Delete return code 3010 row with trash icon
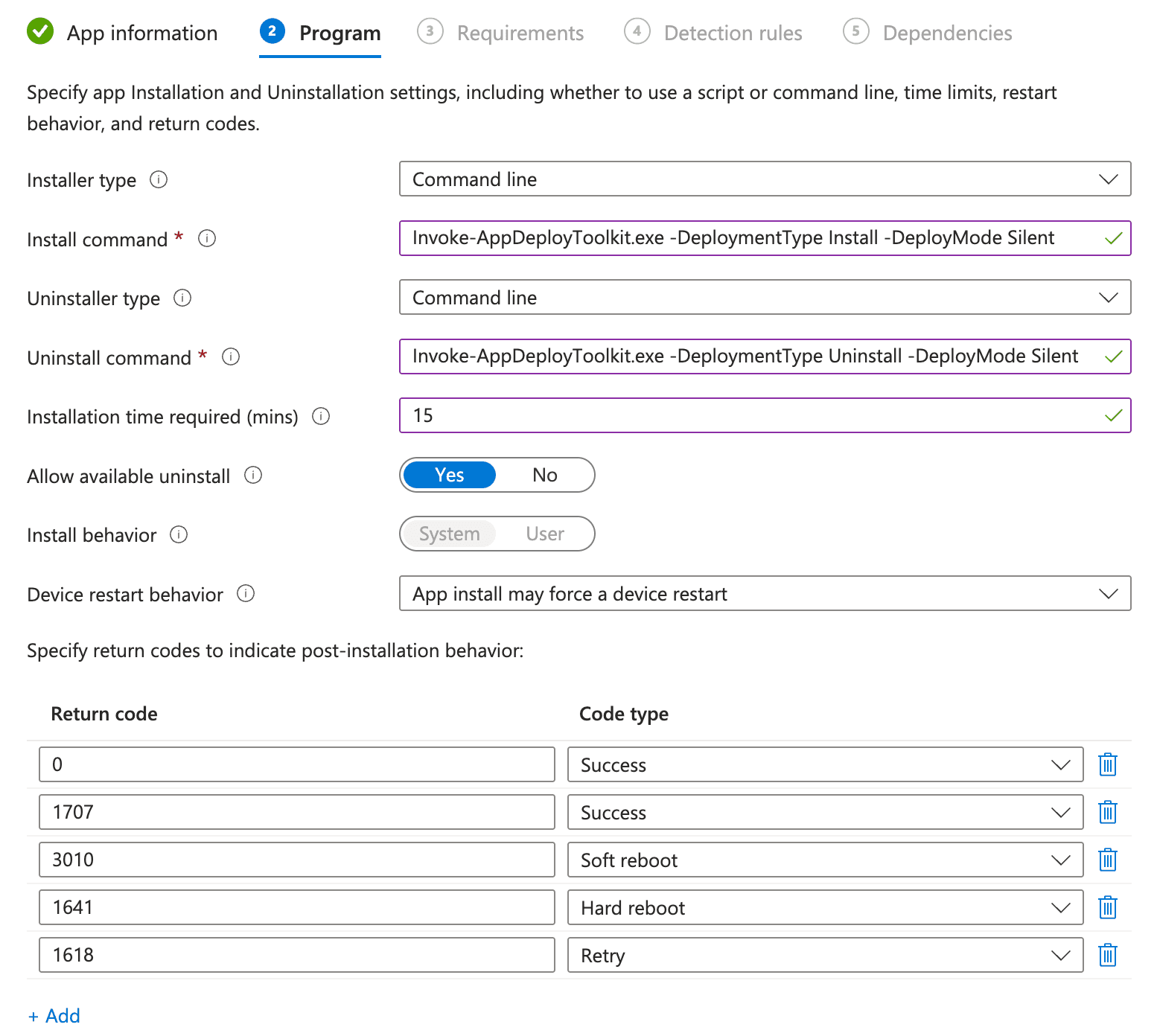The height and width of the screenshot is (1036, 1157). pos(1108,860)
